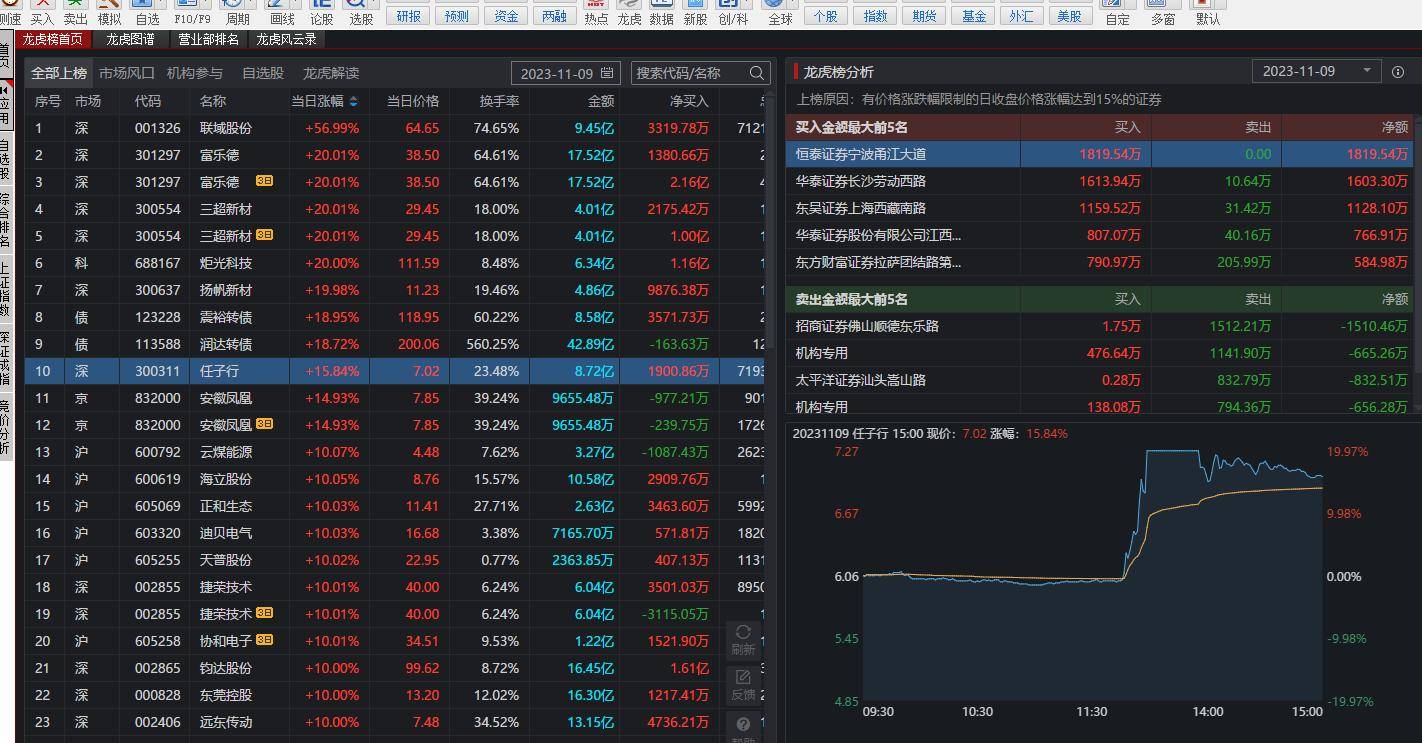Open the 选股 stock screener tool
Image resolution: width=1422 pixels, height=743 pixels.
[x=361, y=13]
